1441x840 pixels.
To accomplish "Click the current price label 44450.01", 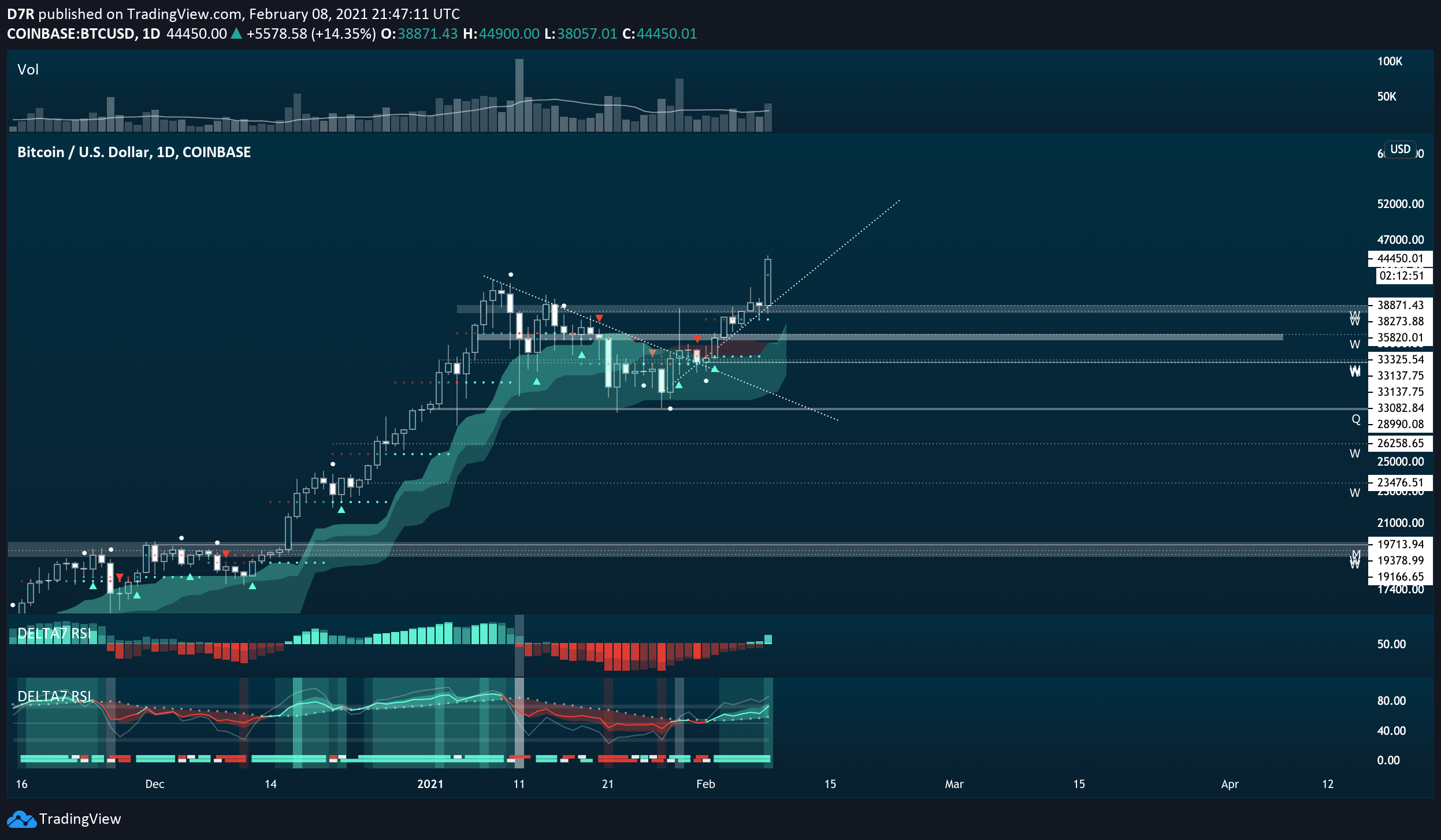I will coord(1400,258).
